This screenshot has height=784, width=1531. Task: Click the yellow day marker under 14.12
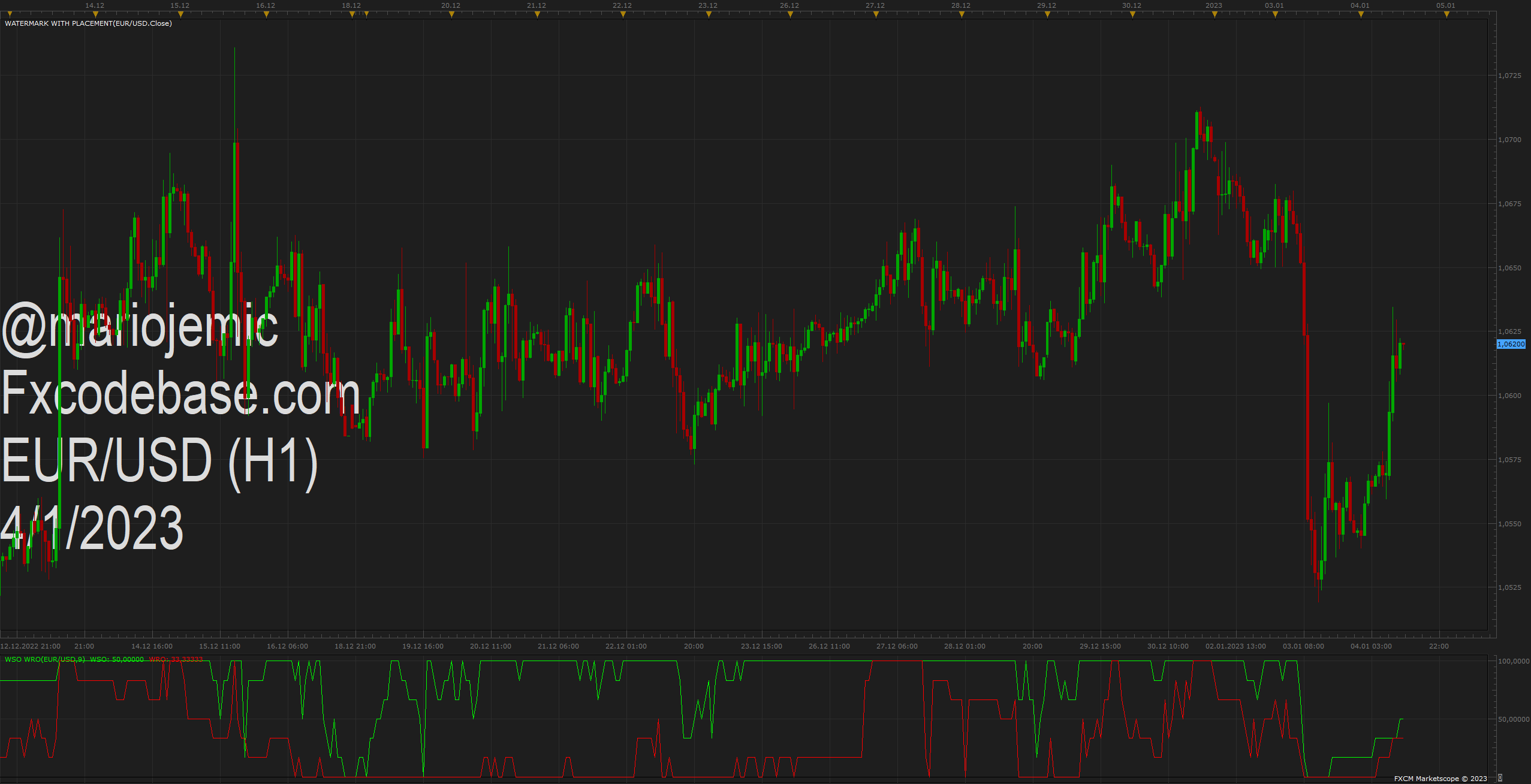point(95,14)
